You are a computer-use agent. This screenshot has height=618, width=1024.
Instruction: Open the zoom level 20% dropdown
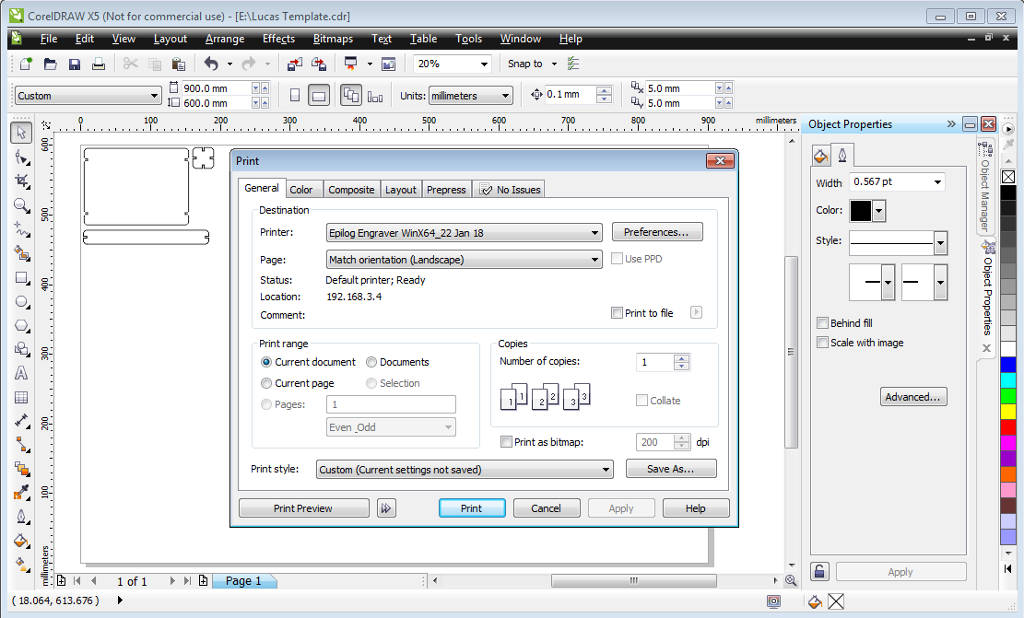pyautogui.click(x=484, y=64)
